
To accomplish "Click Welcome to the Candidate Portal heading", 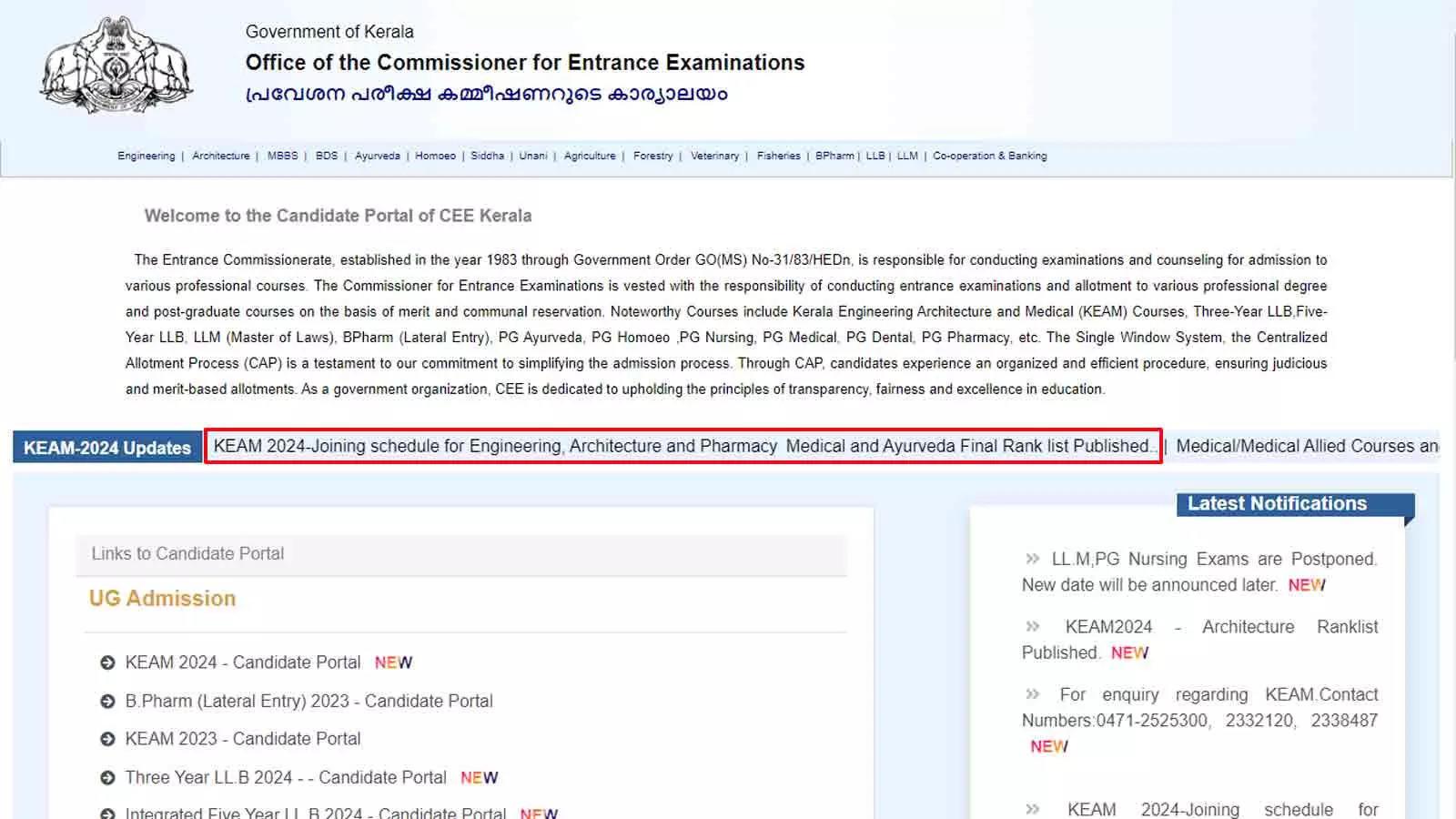I will (x=338, y=217).
